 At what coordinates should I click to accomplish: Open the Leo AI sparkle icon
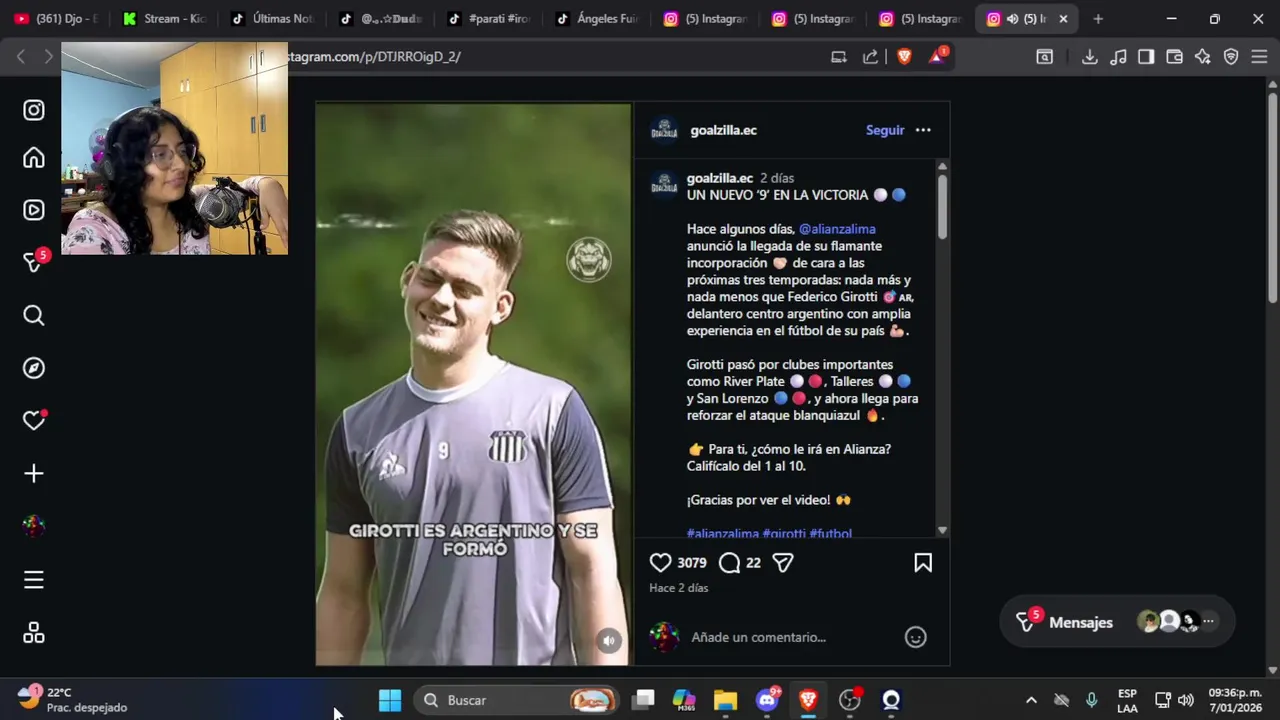(x=1203, y=57)
